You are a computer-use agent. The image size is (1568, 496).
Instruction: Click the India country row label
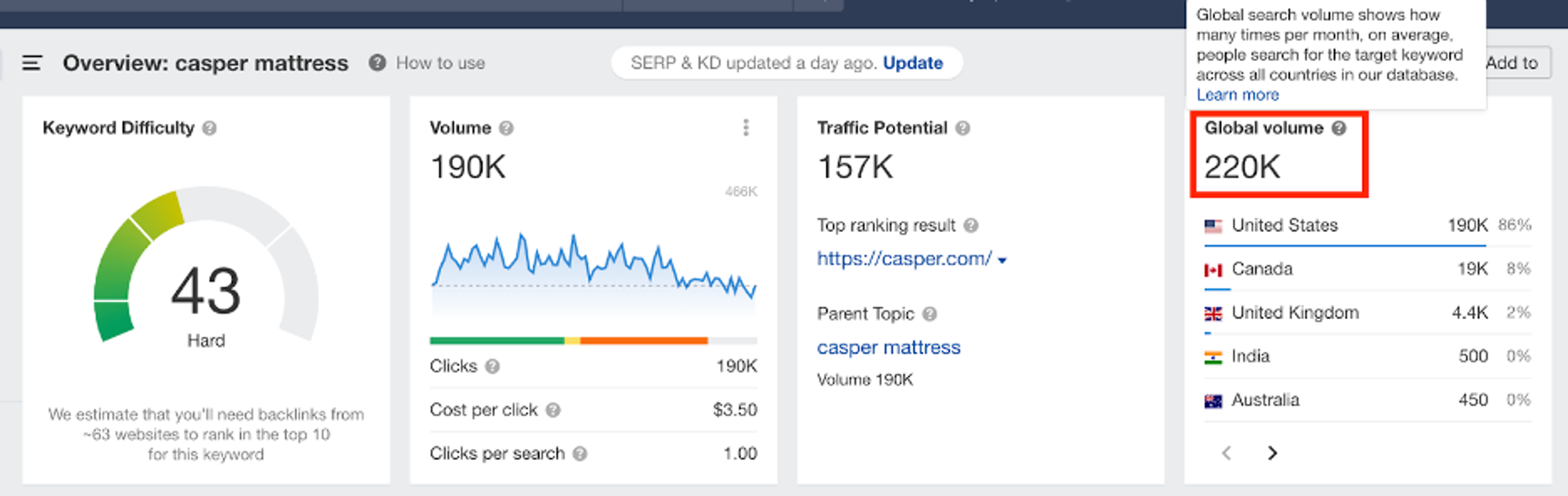click(x=1250, y=356)
